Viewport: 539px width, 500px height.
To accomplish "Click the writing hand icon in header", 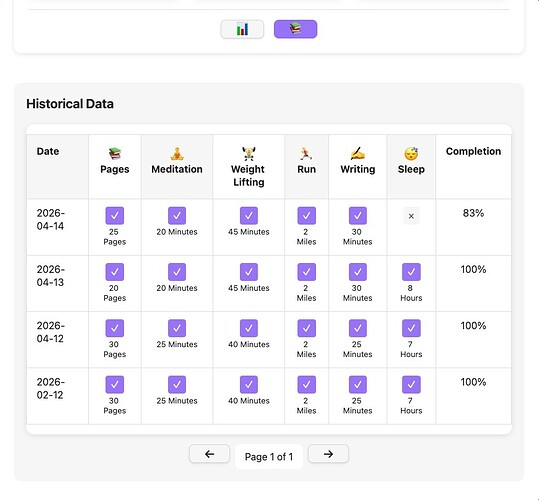I will [358, 154].
